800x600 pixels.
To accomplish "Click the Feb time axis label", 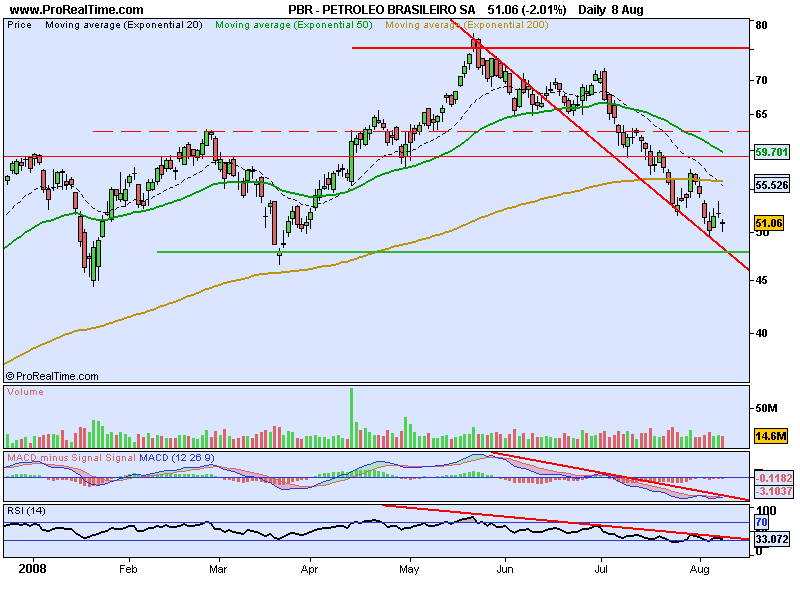I will tap(128, 569).
